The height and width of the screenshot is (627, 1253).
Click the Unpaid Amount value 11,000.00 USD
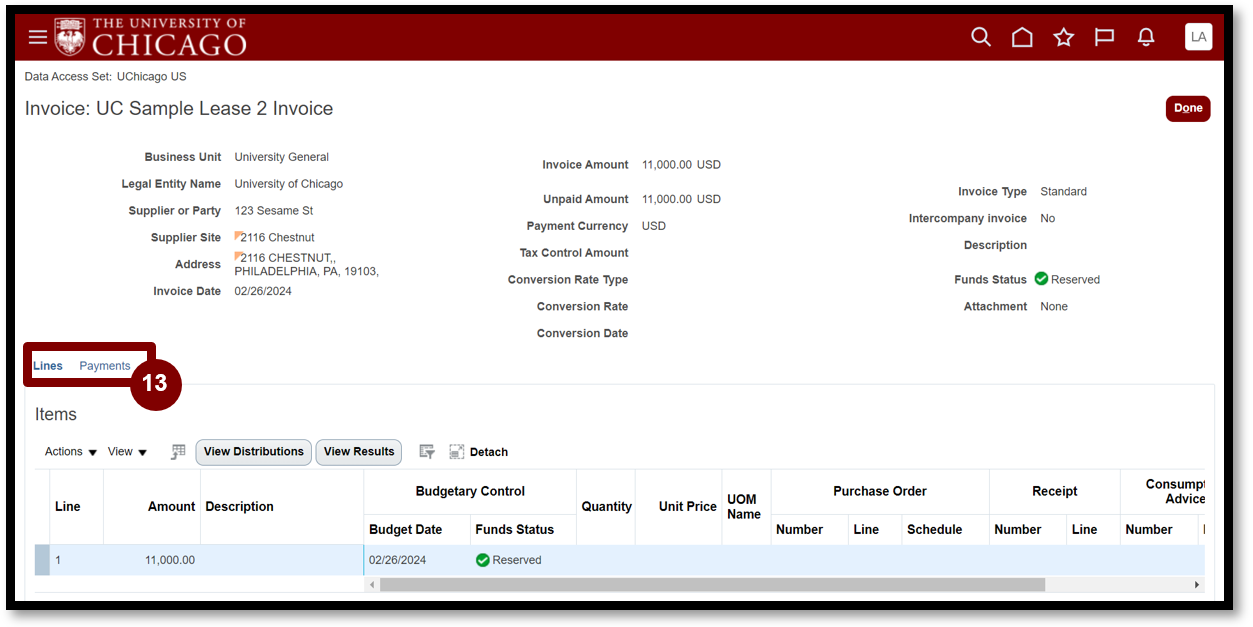click(681, 199)
